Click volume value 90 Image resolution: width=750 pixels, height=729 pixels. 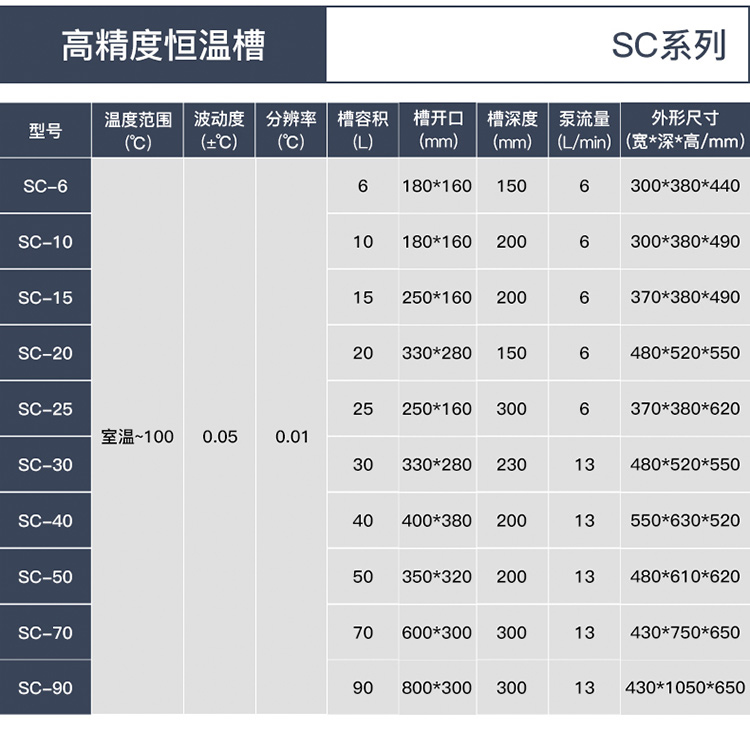click(x=363, y=688)
